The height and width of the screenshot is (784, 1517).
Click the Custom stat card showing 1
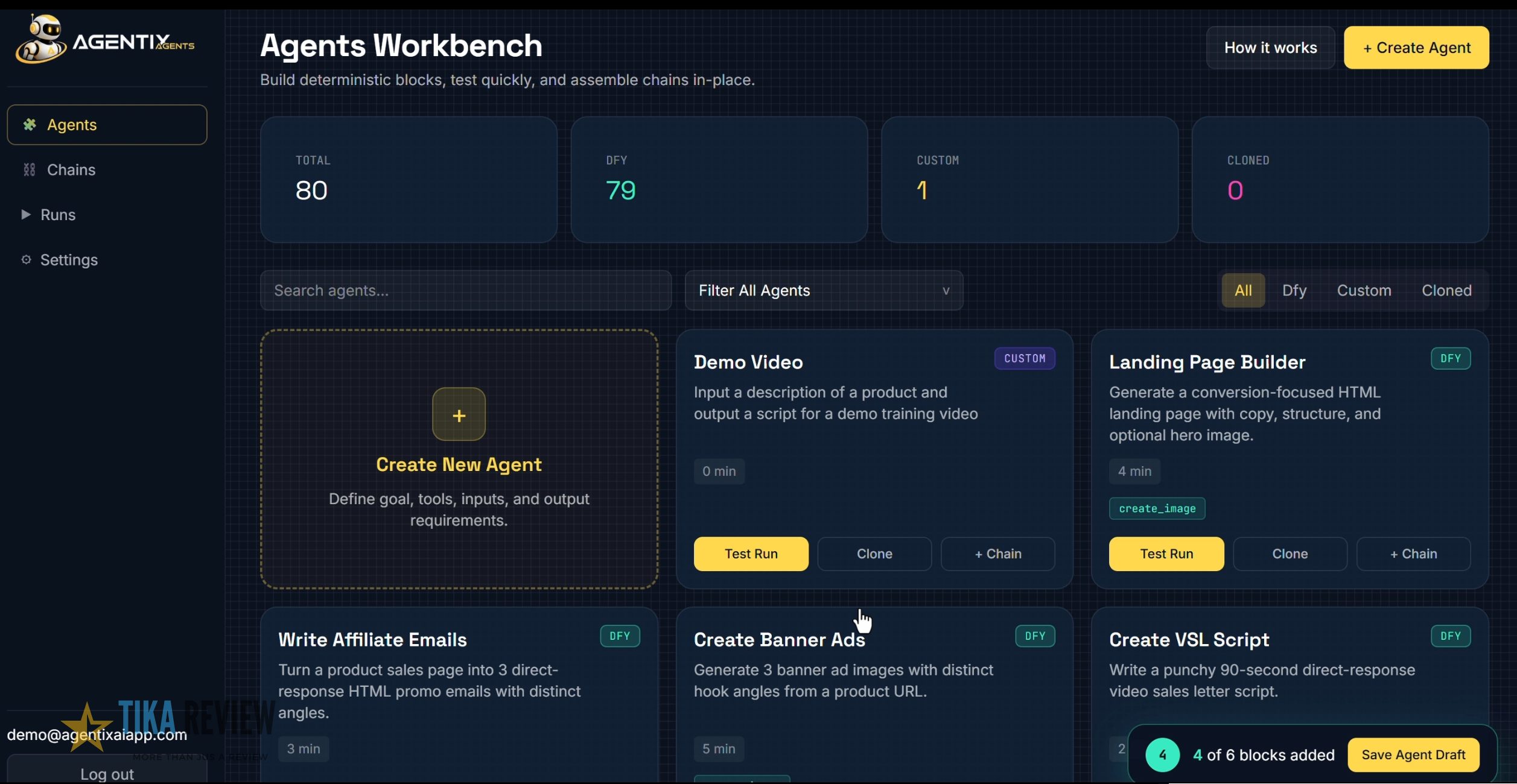pos(1029,180)
